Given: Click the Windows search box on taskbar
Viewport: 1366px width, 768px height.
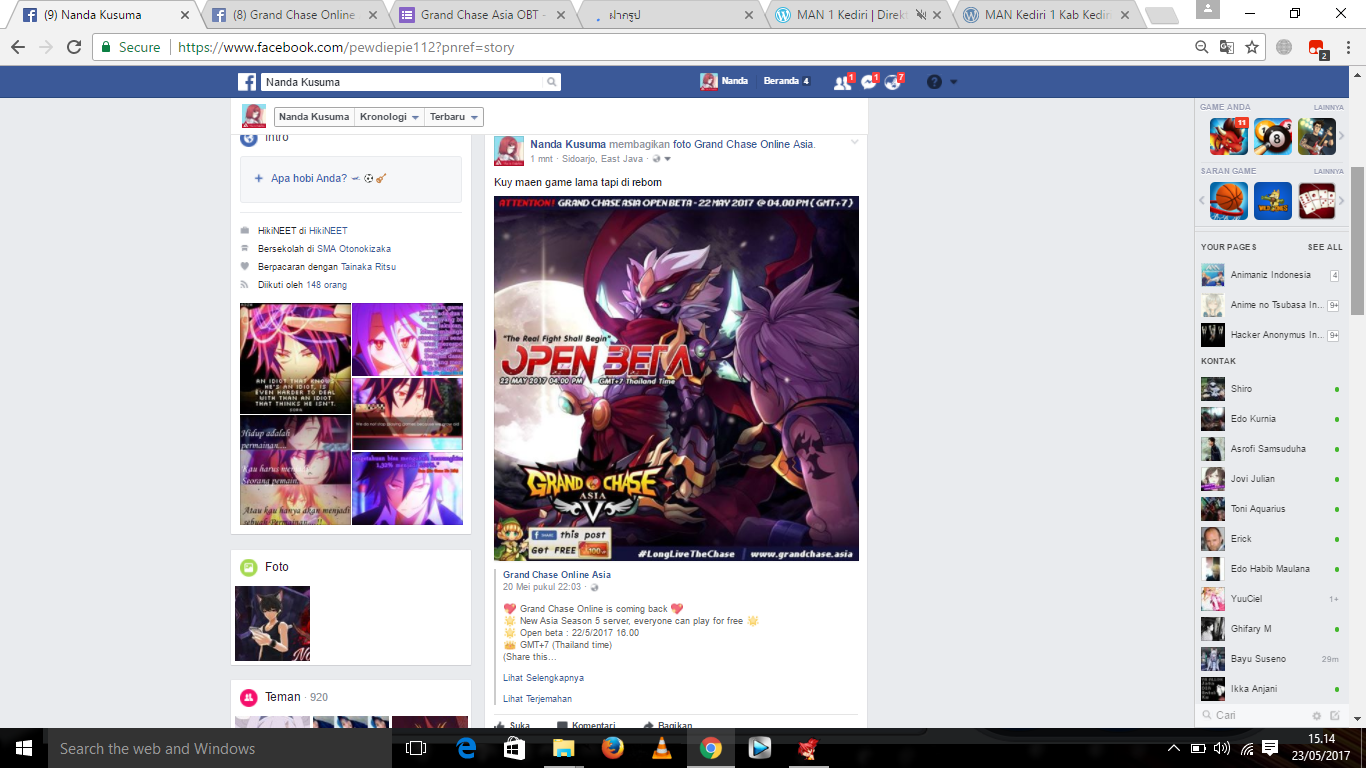Looking at the screenshot, I should pos(219,748).
